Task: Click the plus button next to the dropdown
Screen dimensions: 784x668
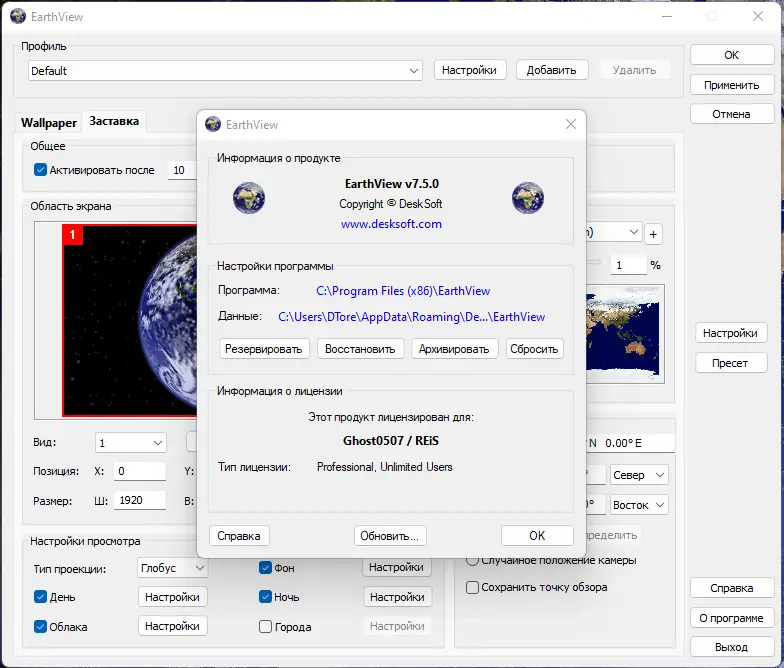Action: 654,234
